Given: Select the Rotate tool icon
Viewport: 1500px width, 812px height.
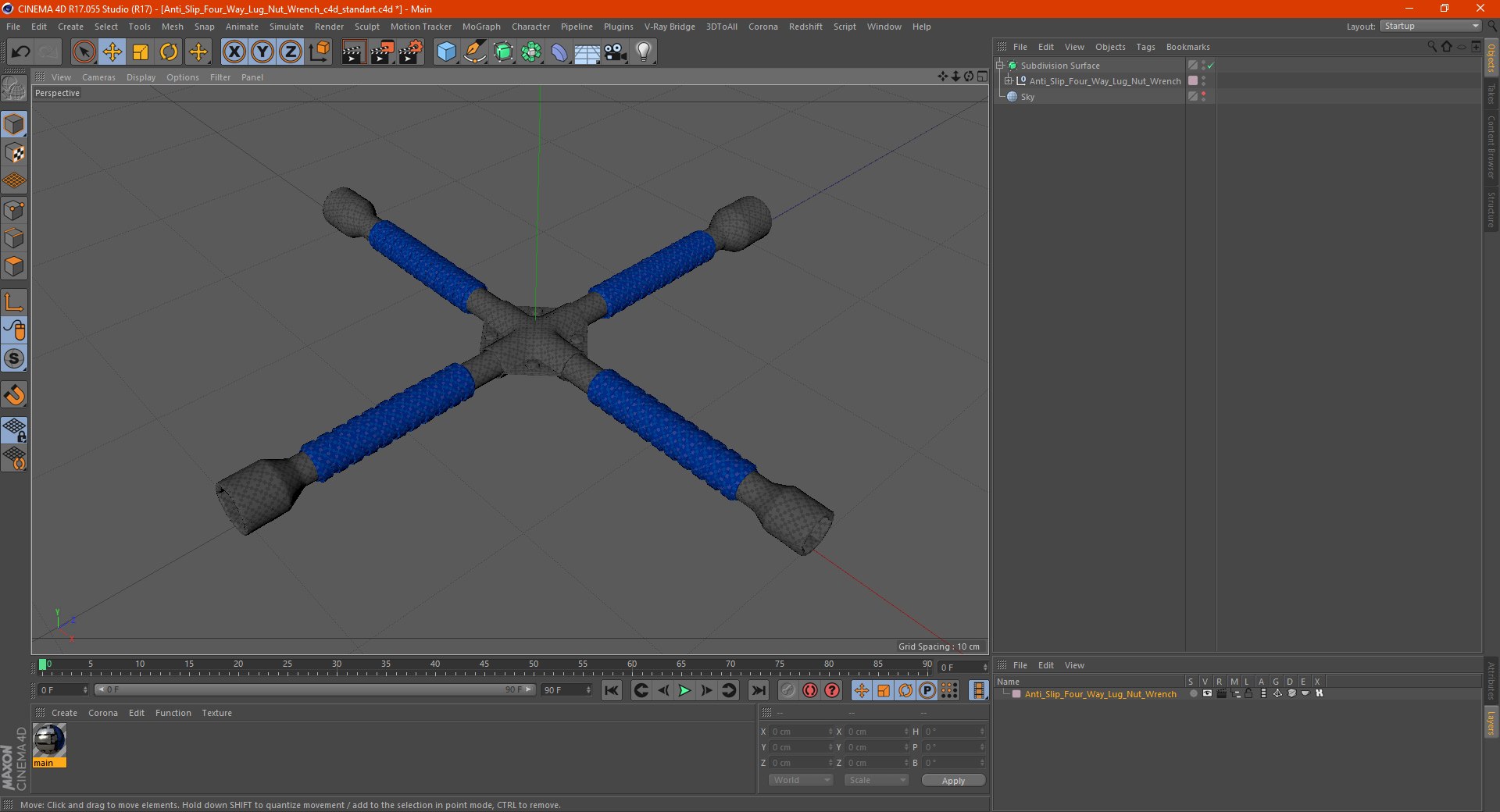Looking at the screenshot, I should 169,52.
